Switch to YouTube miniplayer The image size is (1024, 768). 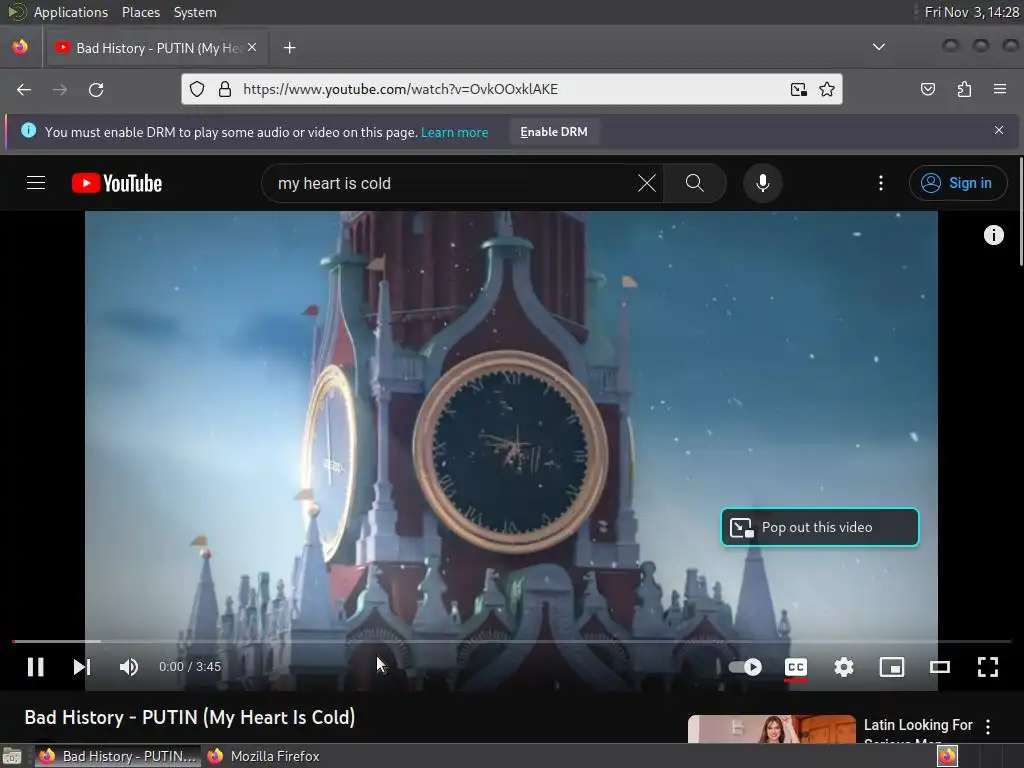tap(891, 667)
